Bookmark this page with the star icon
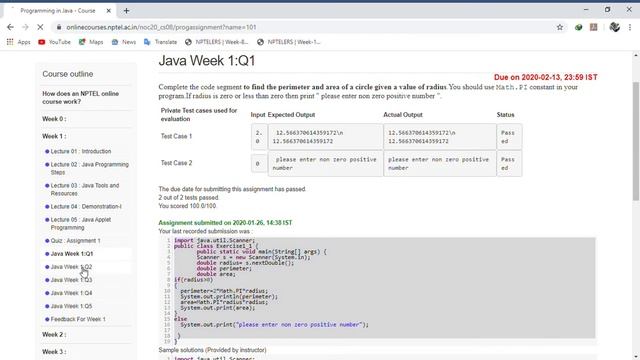This screenshot has height=360, width=640. (560, 27)
